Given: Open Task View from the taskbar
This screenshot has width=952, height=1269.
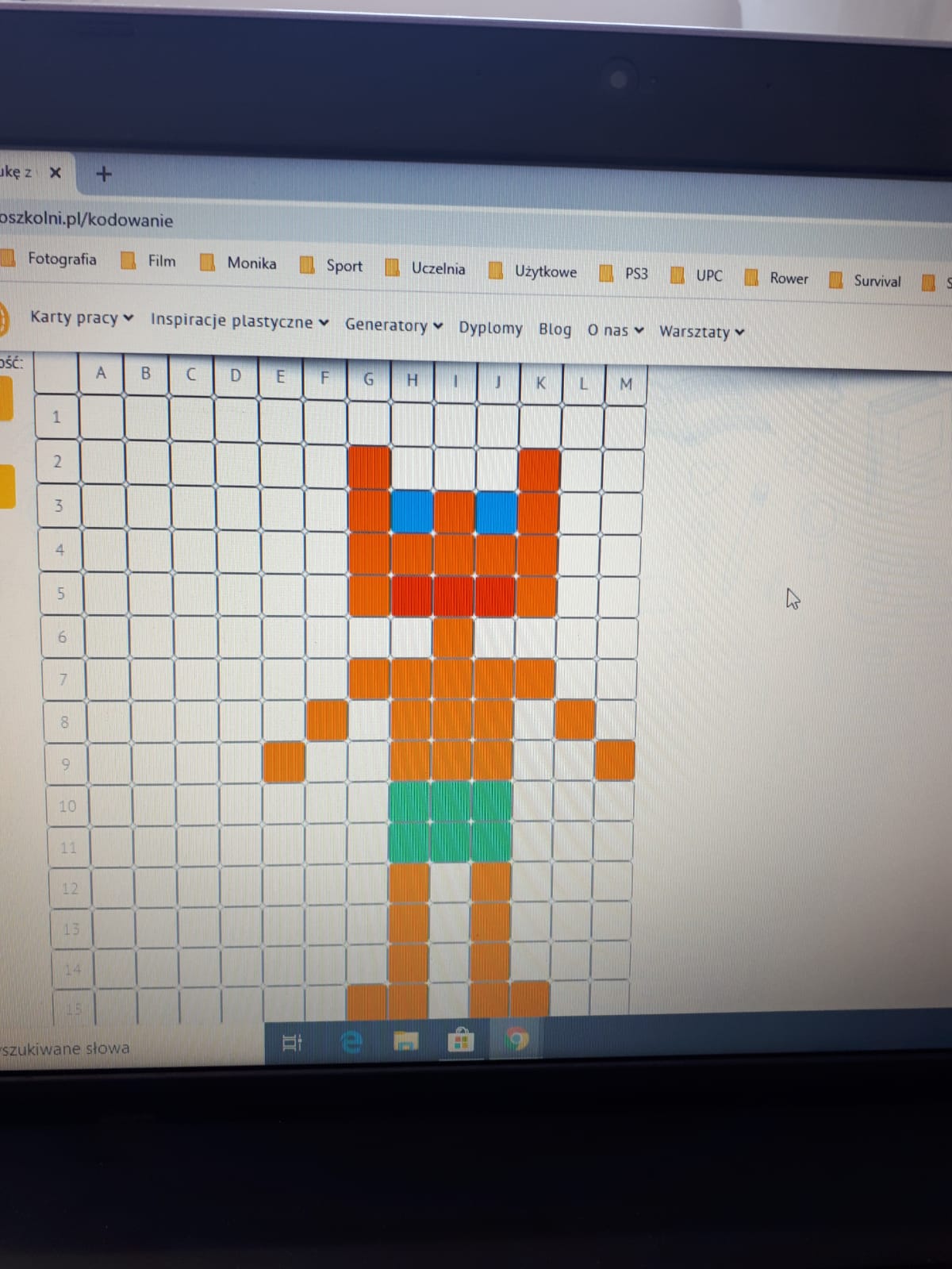Looking at the screenshot, I should tap(291, 1041).
